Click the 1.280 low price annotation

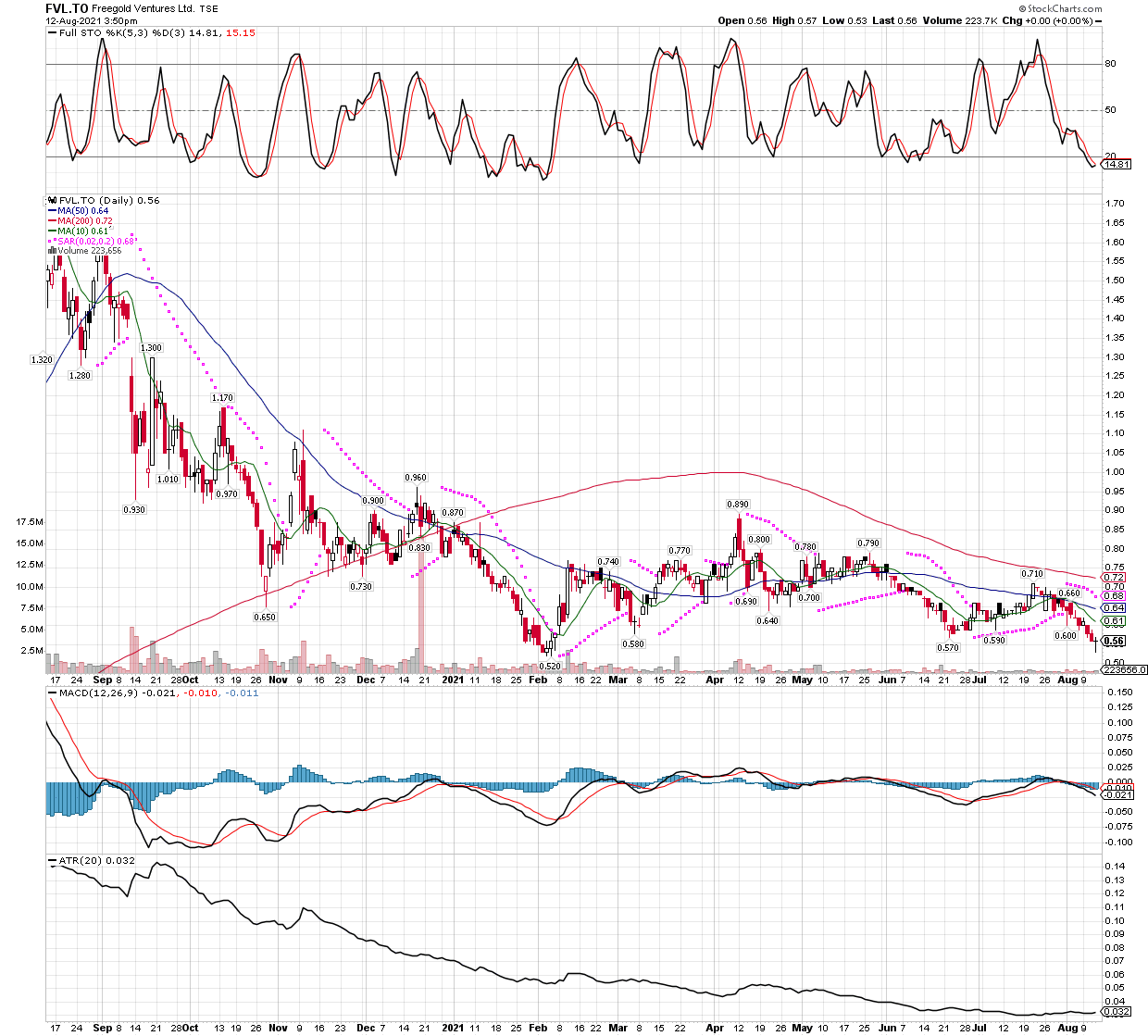pos(80,376)
